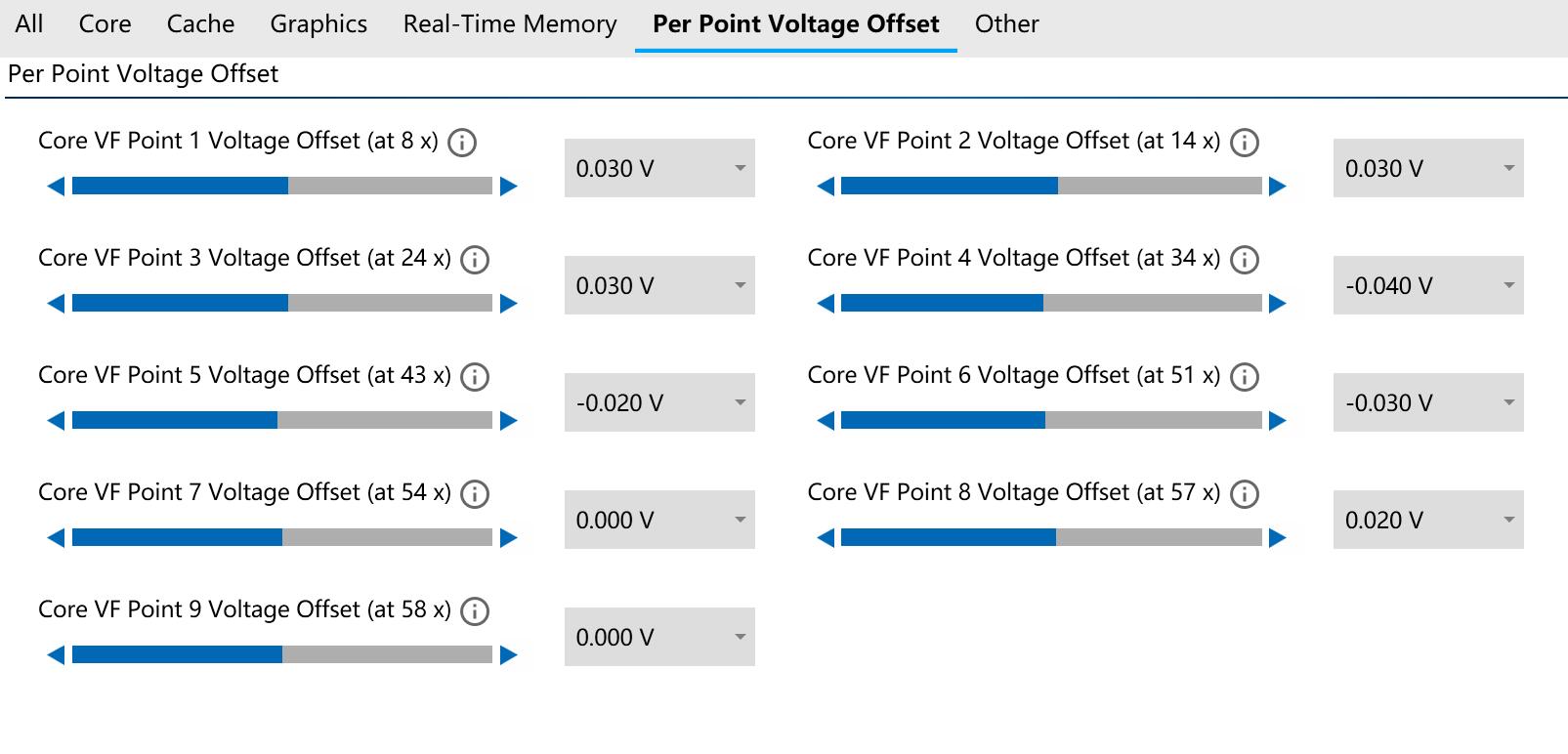Click info icon for Core VF Point 4
1568x754 pixels.
click(1244, 260)
